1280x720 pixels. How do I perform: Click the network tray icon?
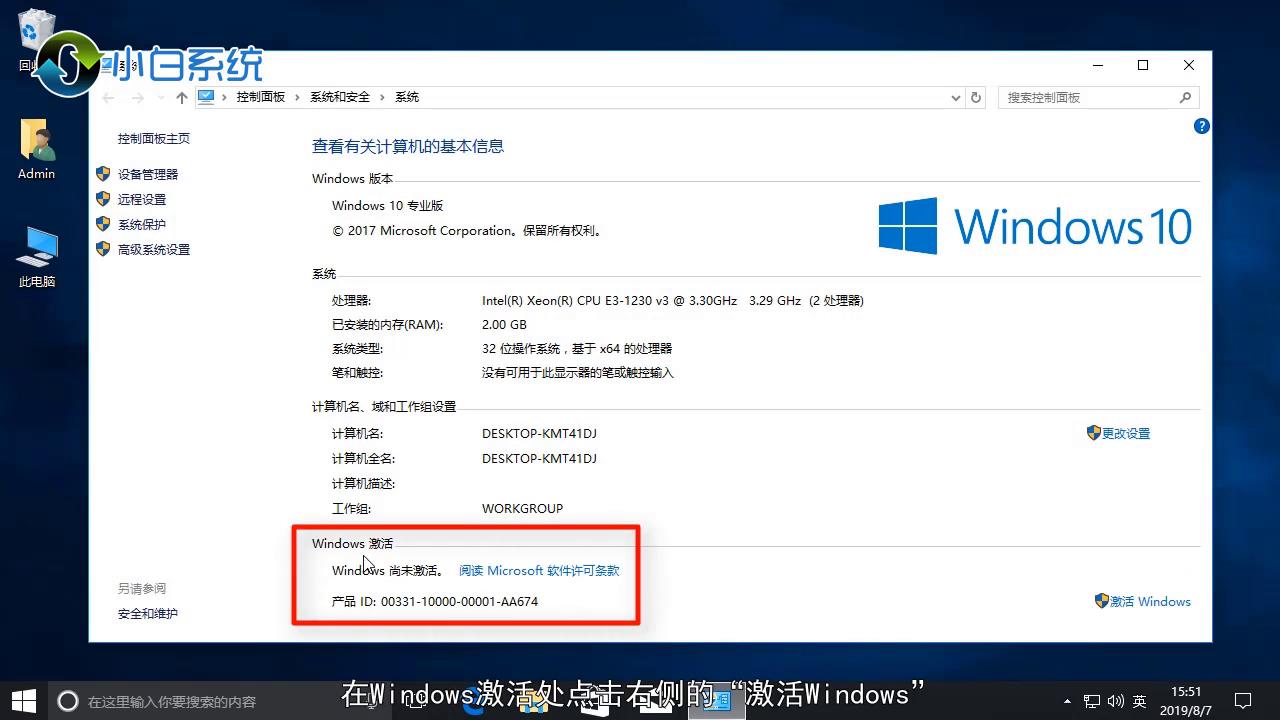pyautogui.click(x=1092, y=701)
